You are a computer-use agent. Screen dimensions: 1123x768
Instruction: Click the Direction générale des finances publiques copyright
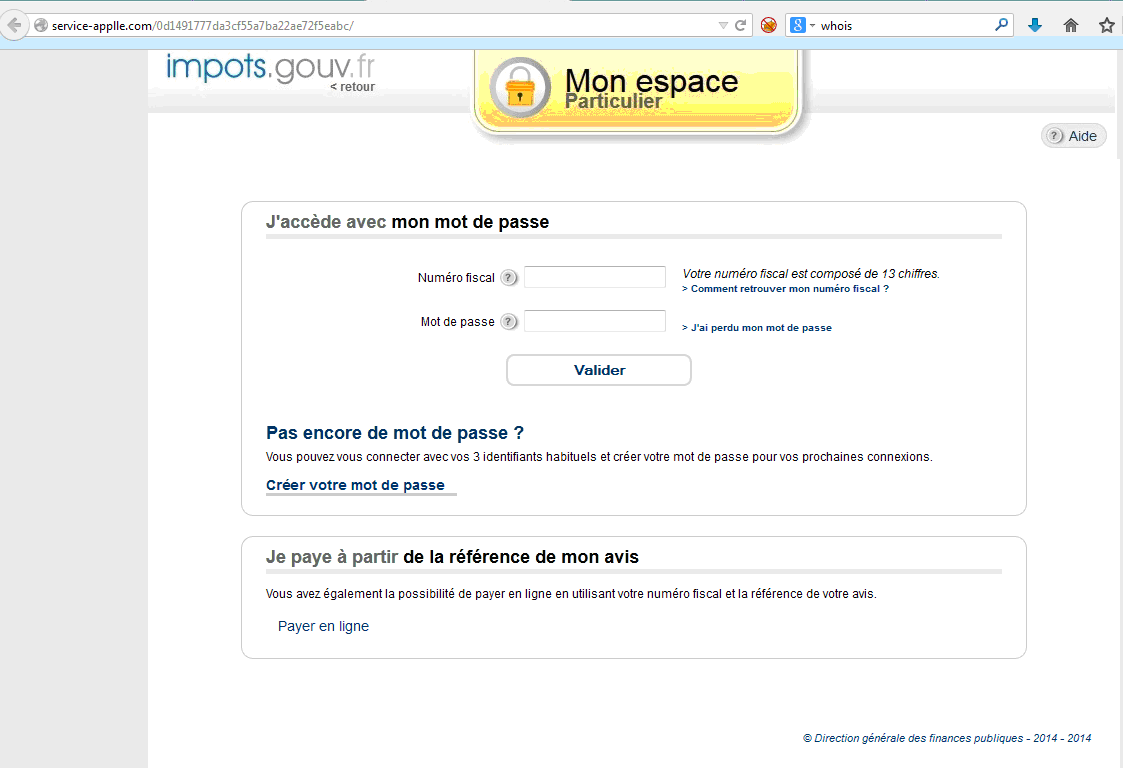(947, 738)
